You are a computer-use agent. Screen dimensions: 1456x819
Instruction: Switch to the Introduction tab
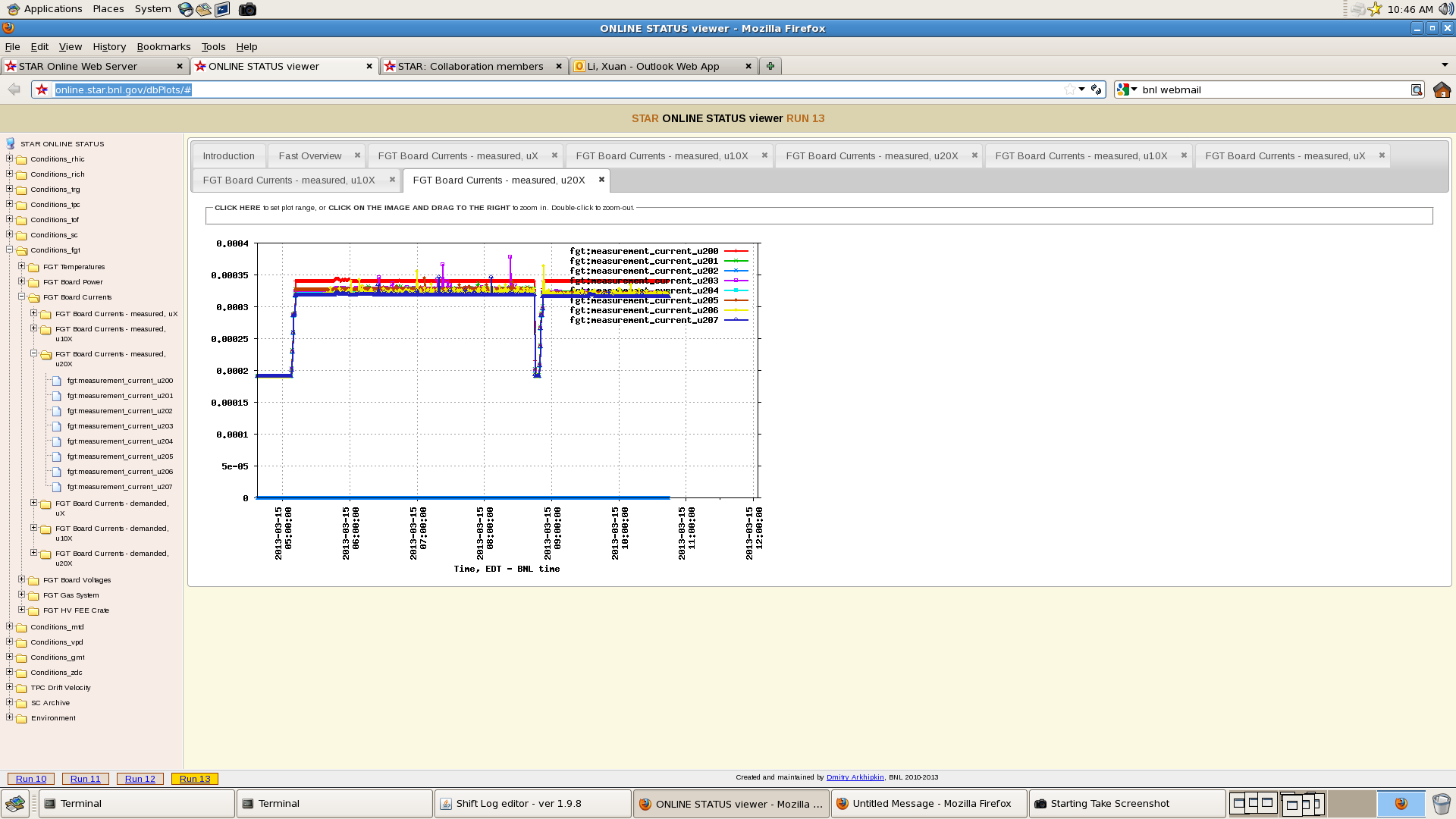click(x=228, y=155)
